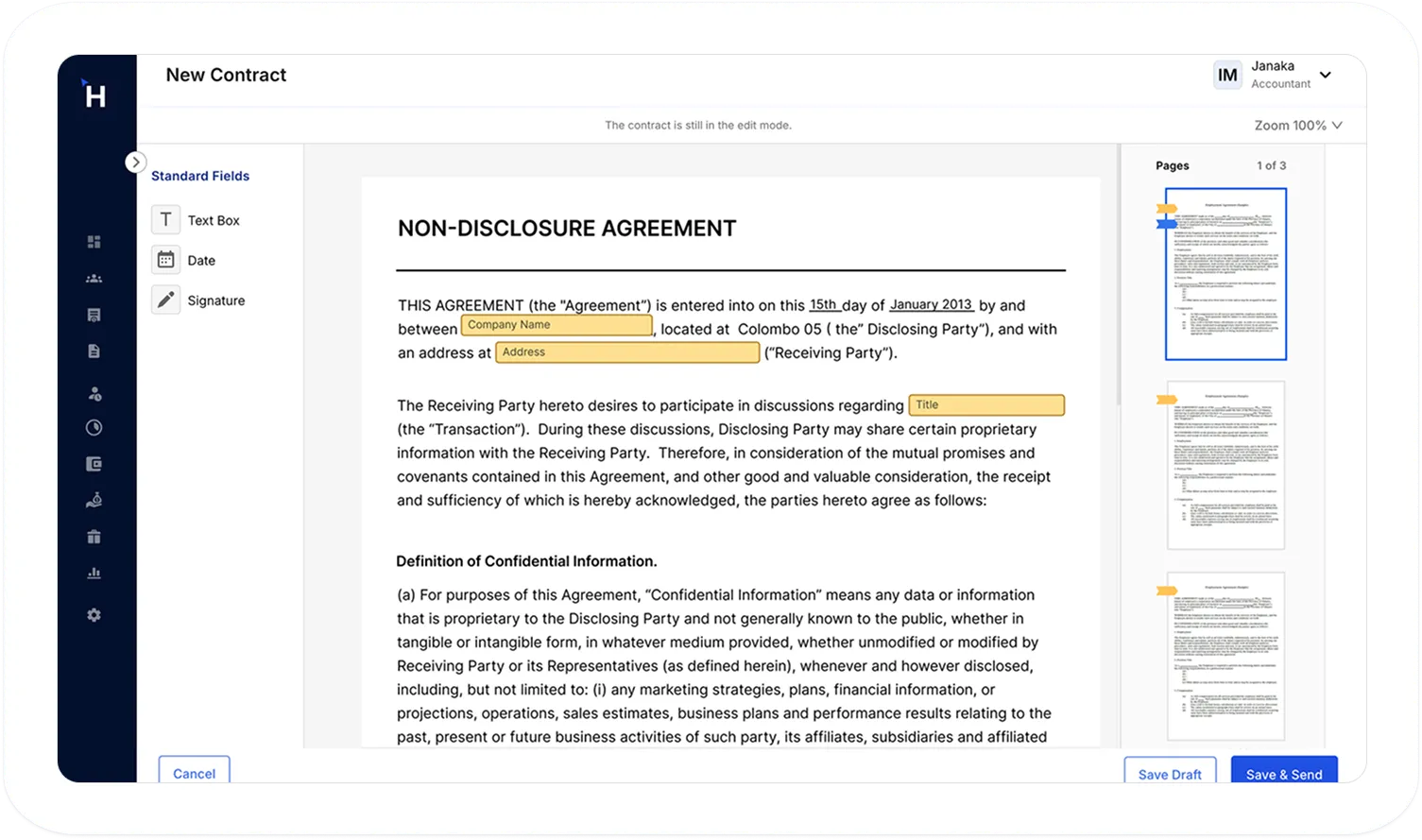The height and width of the screenshot is (840, 1422).
Task: Click the underlined 15th day value
Action: pos(824,304)
